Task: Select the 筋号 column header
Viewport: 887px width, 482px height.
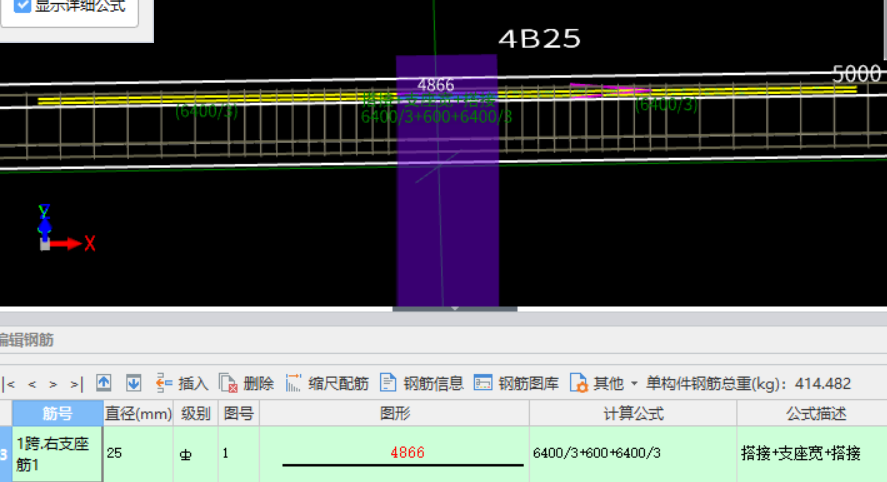Action: point(58,414)
